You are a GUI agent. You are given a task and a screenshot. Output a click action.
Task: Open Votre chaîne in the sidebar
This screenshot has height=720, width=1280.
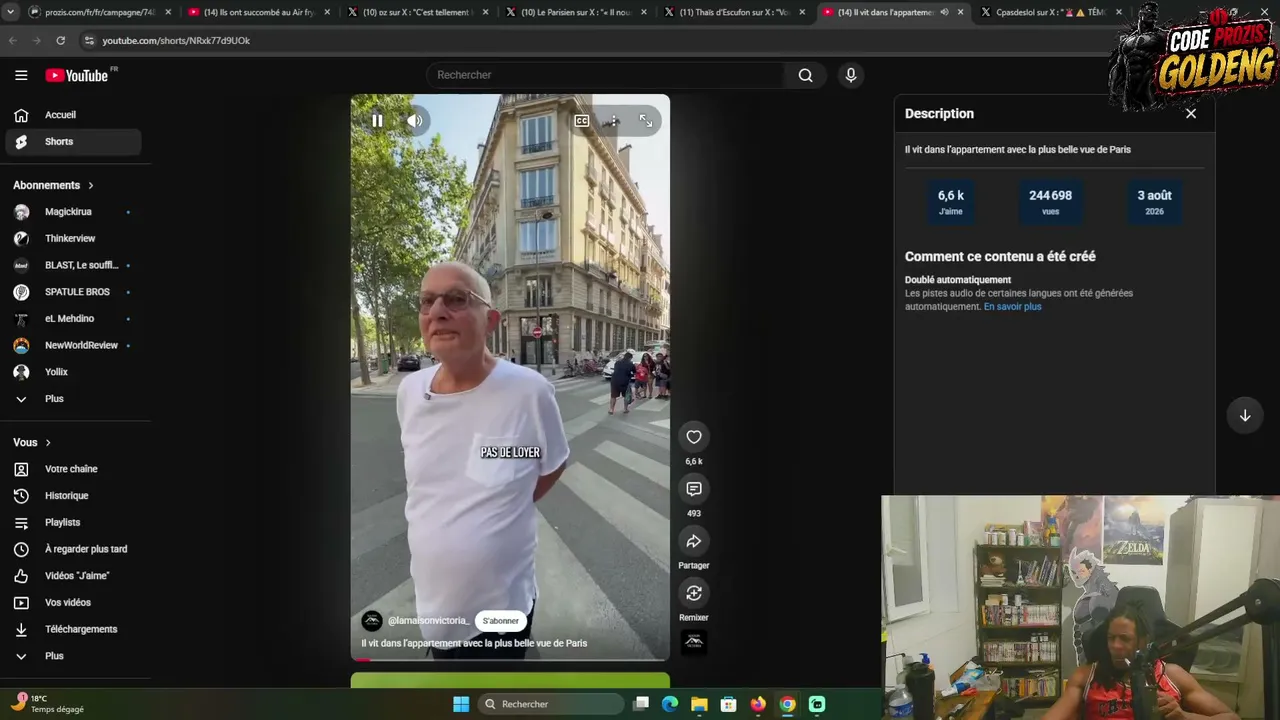(x=72, y=469)
